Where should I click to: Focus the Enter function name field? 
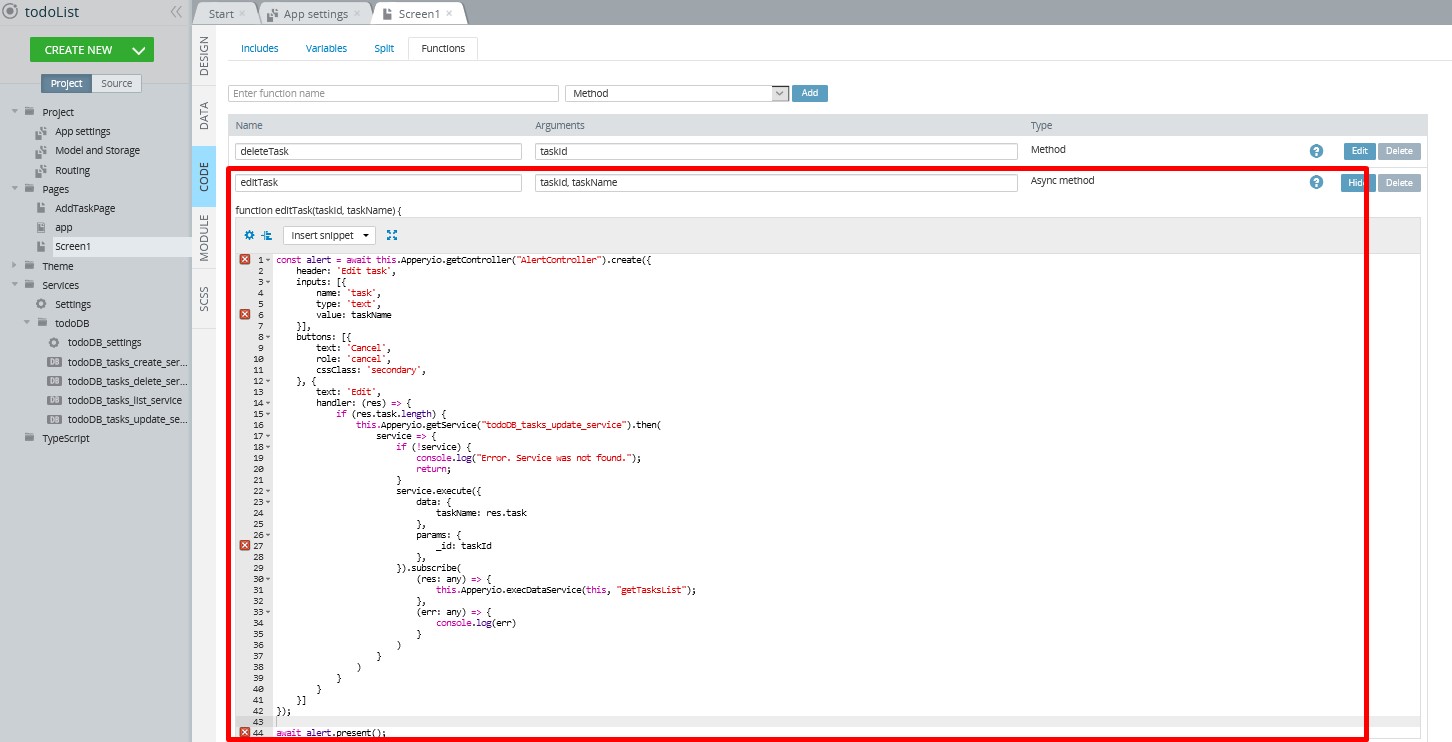393,93
